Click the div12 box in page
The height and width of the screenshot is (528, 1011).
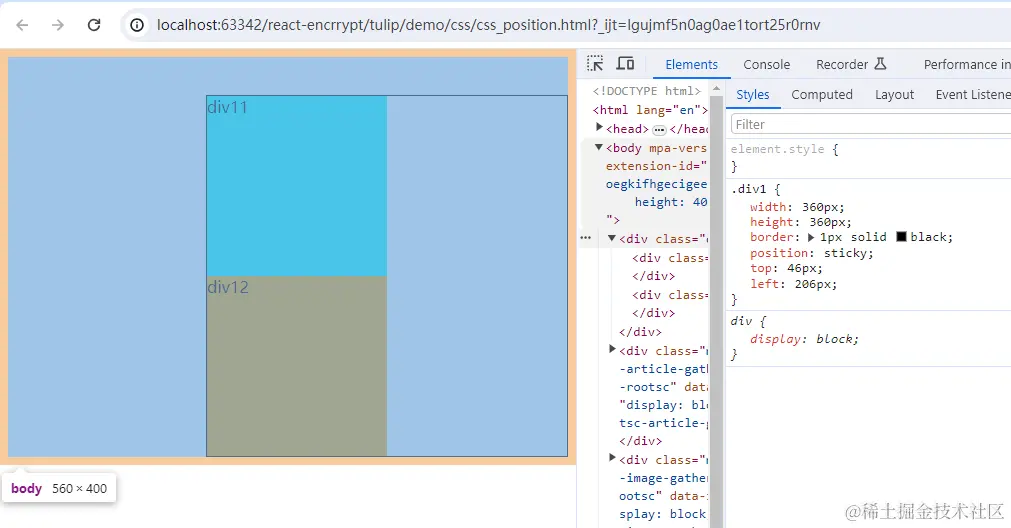point(297,366)
